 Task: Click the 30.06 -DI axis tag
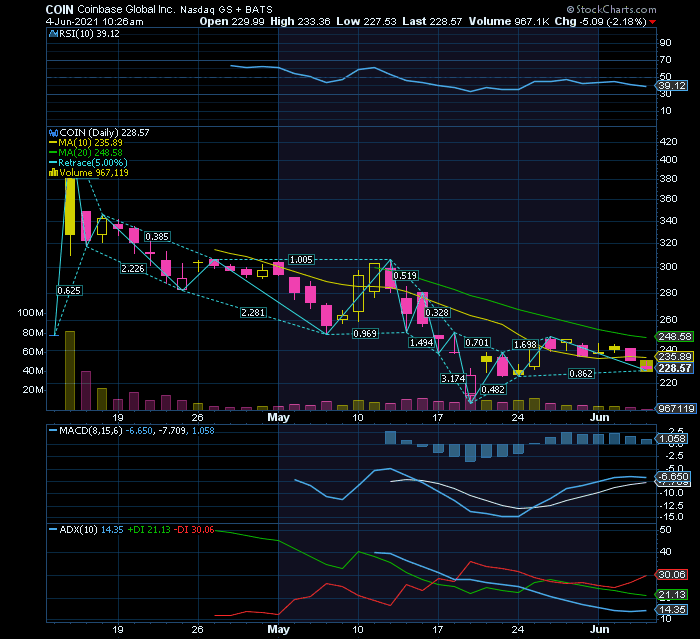pyautogui.click(x=672, y=575)
